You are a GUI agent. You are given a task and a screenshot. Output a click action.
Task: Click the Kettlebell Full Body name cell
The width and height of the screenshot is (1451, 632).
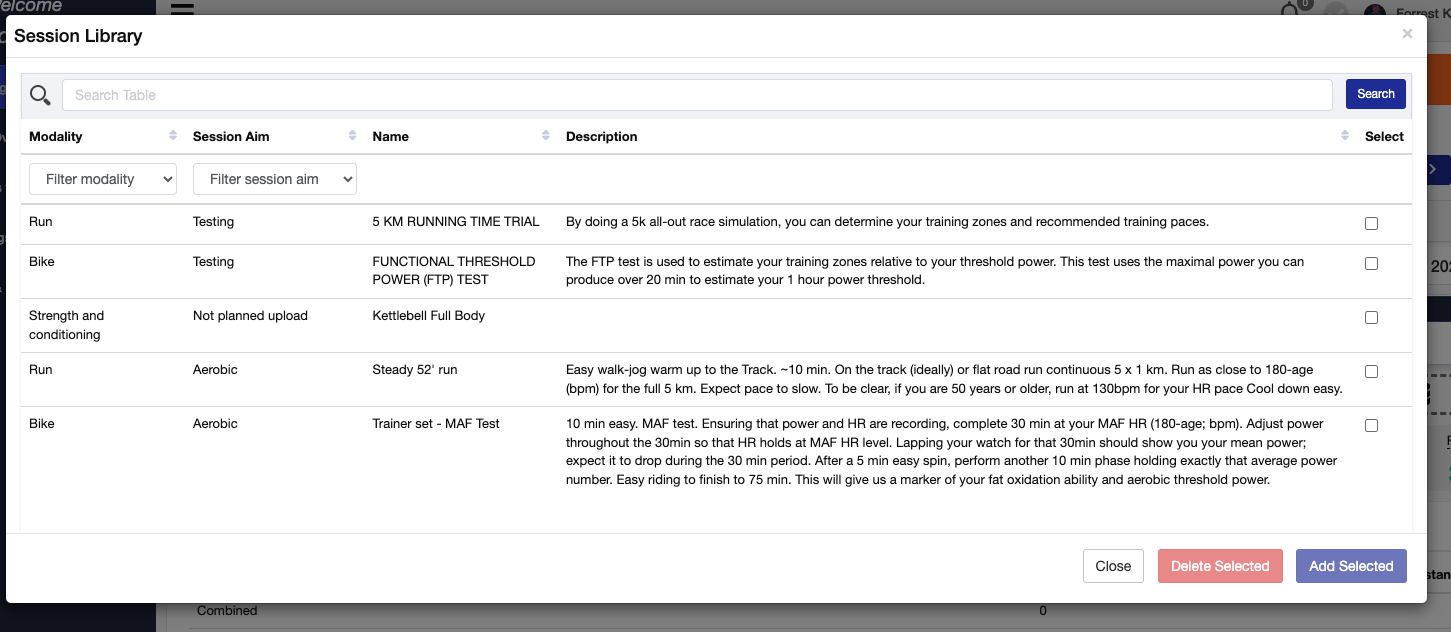click(x=428, y=315)
